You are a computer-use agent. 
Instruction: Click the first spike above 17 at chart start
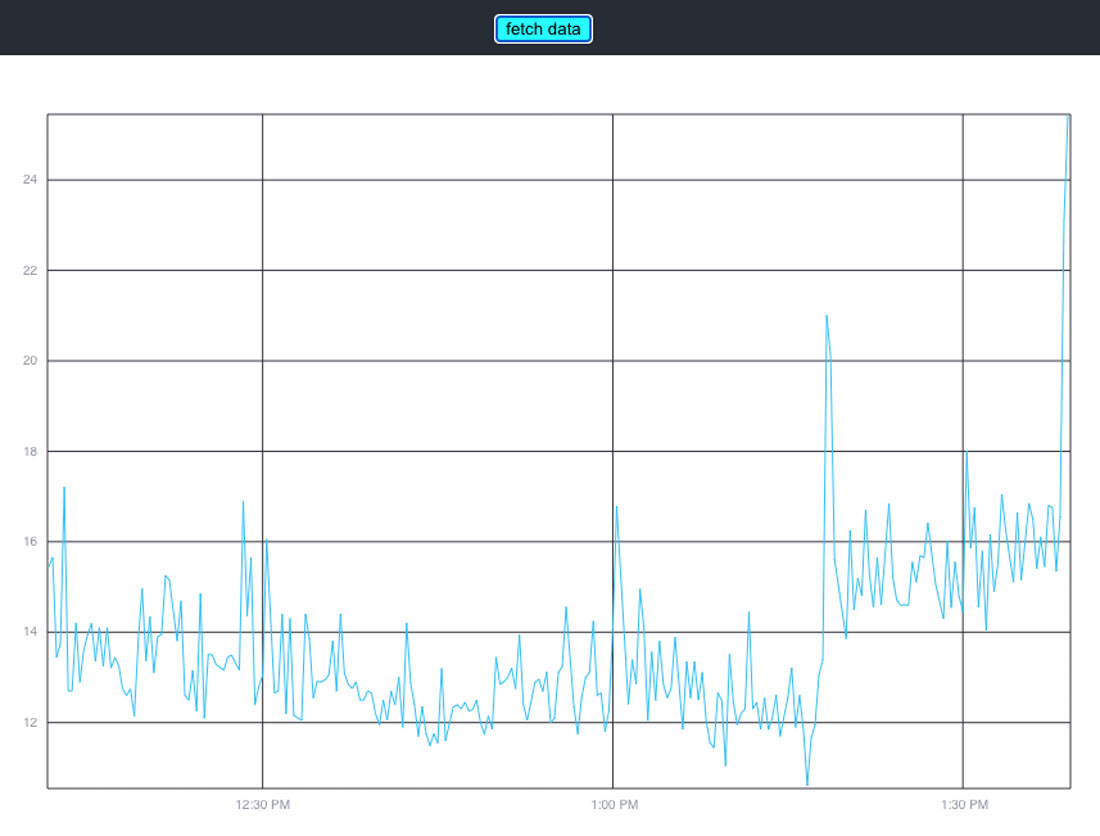[64, 488]
